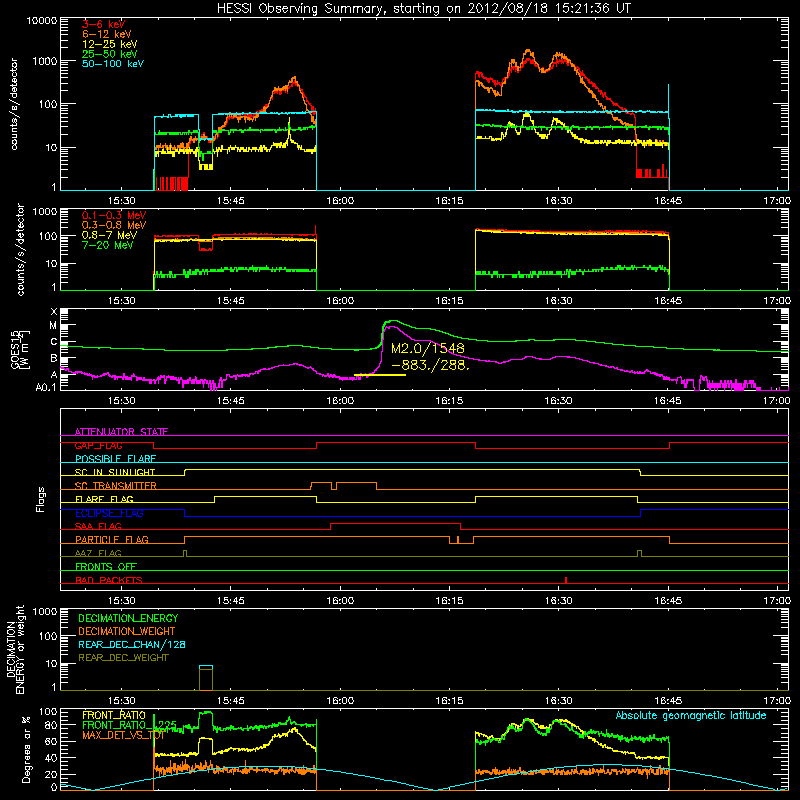Click the 'A0.1' tick in the GOES panel

pyautogui.click(x=46, y=387)
